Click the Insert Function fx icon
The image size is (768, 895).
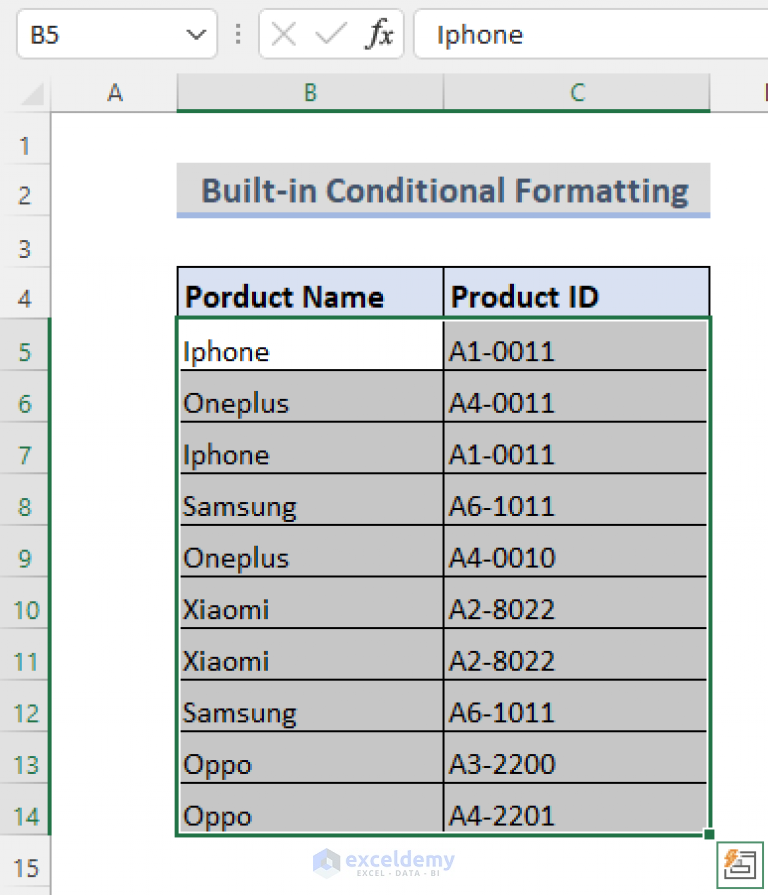click(x=379, y=34)
